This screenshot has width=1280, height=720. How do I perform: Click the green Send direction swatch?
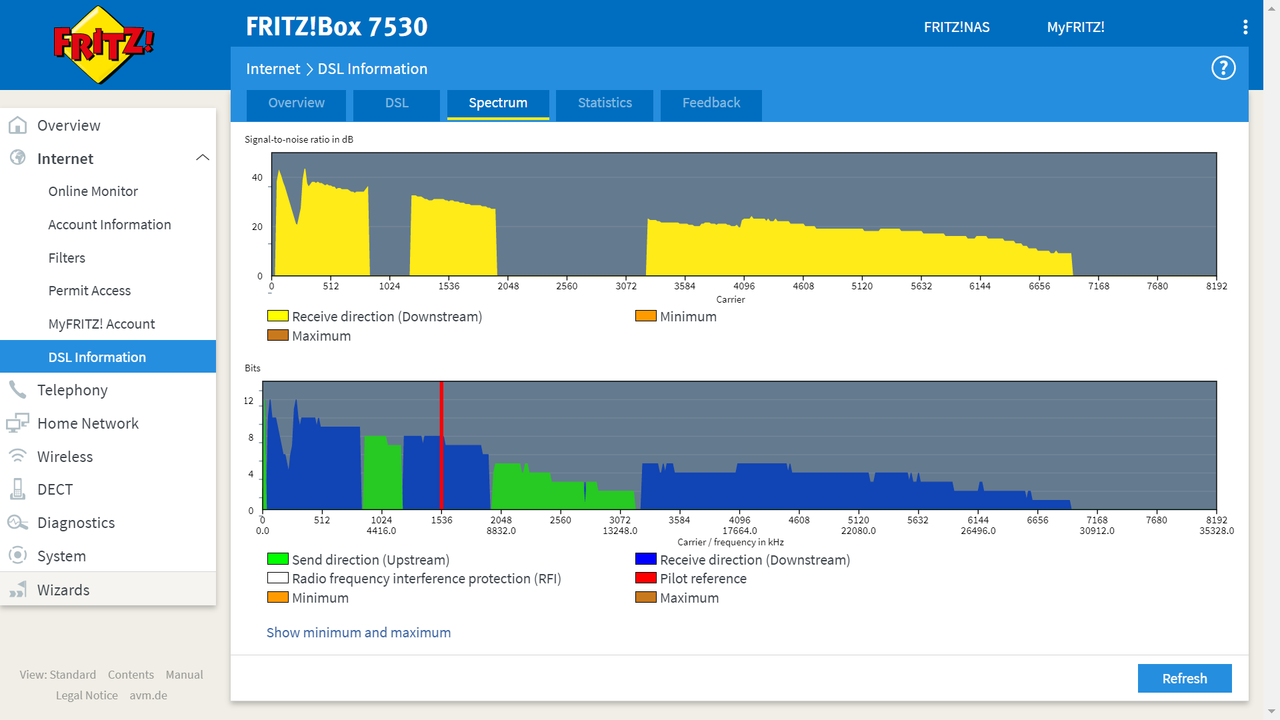coord(277,560)
